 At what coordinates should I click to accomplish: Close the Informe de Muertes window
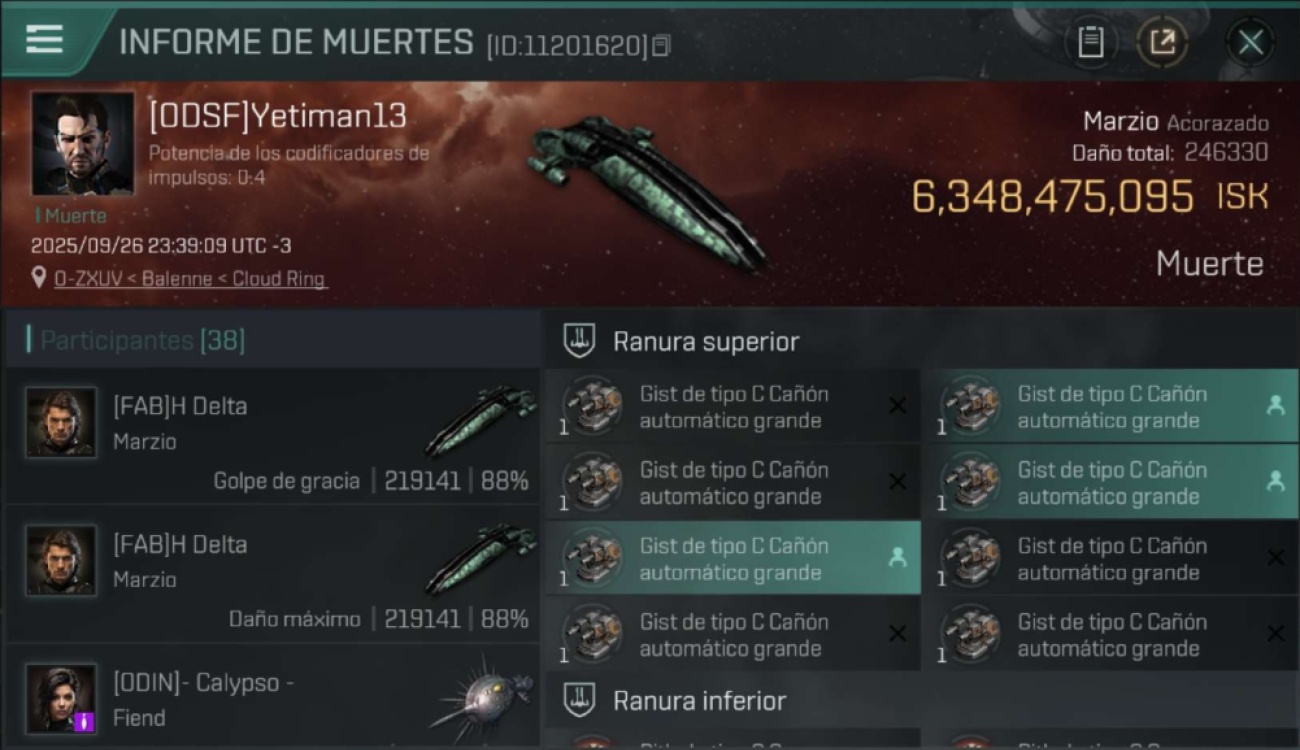click(x=1251, y=42)
